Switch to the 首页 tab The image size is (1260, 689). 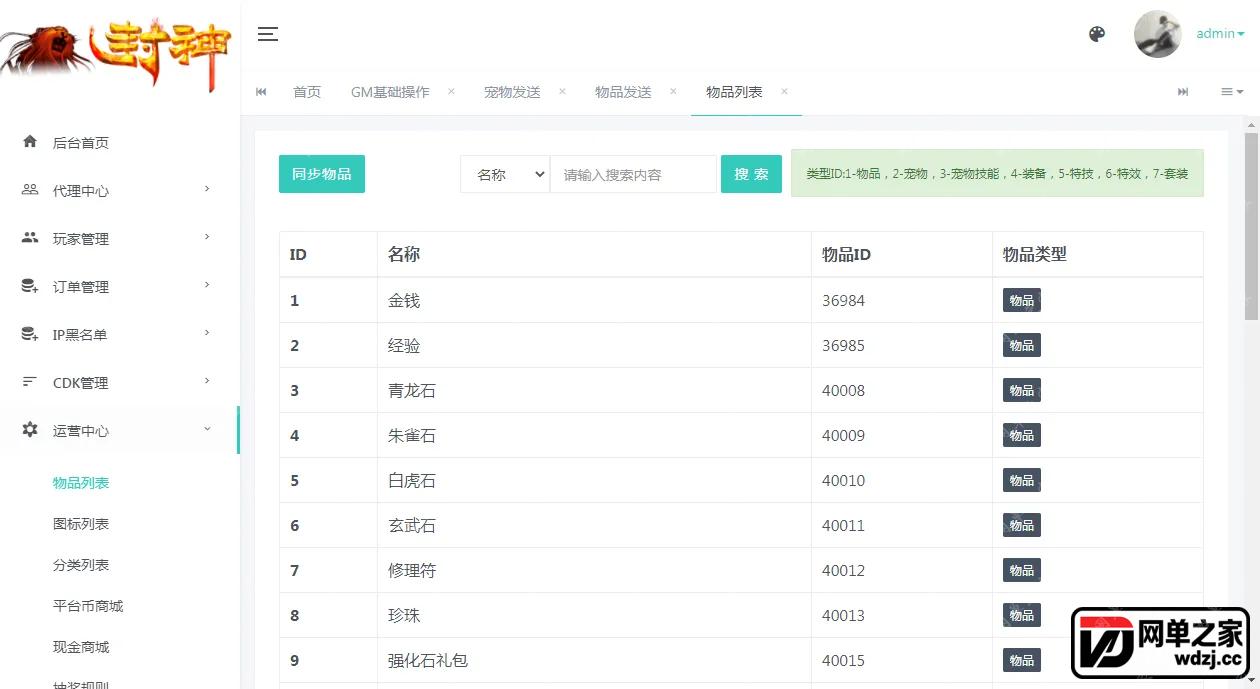tap(307, 92)
